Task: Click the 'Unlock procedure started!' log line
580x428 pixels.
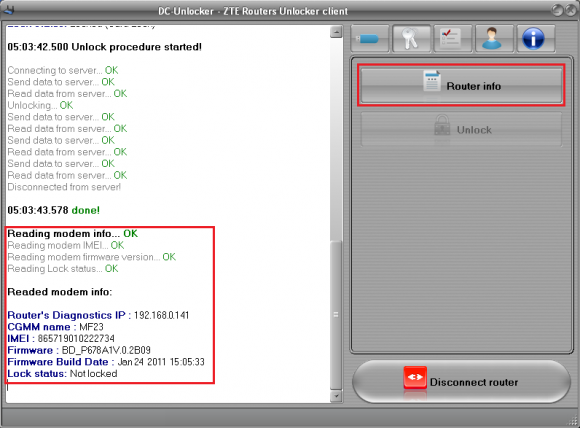Action: (105, 47)
